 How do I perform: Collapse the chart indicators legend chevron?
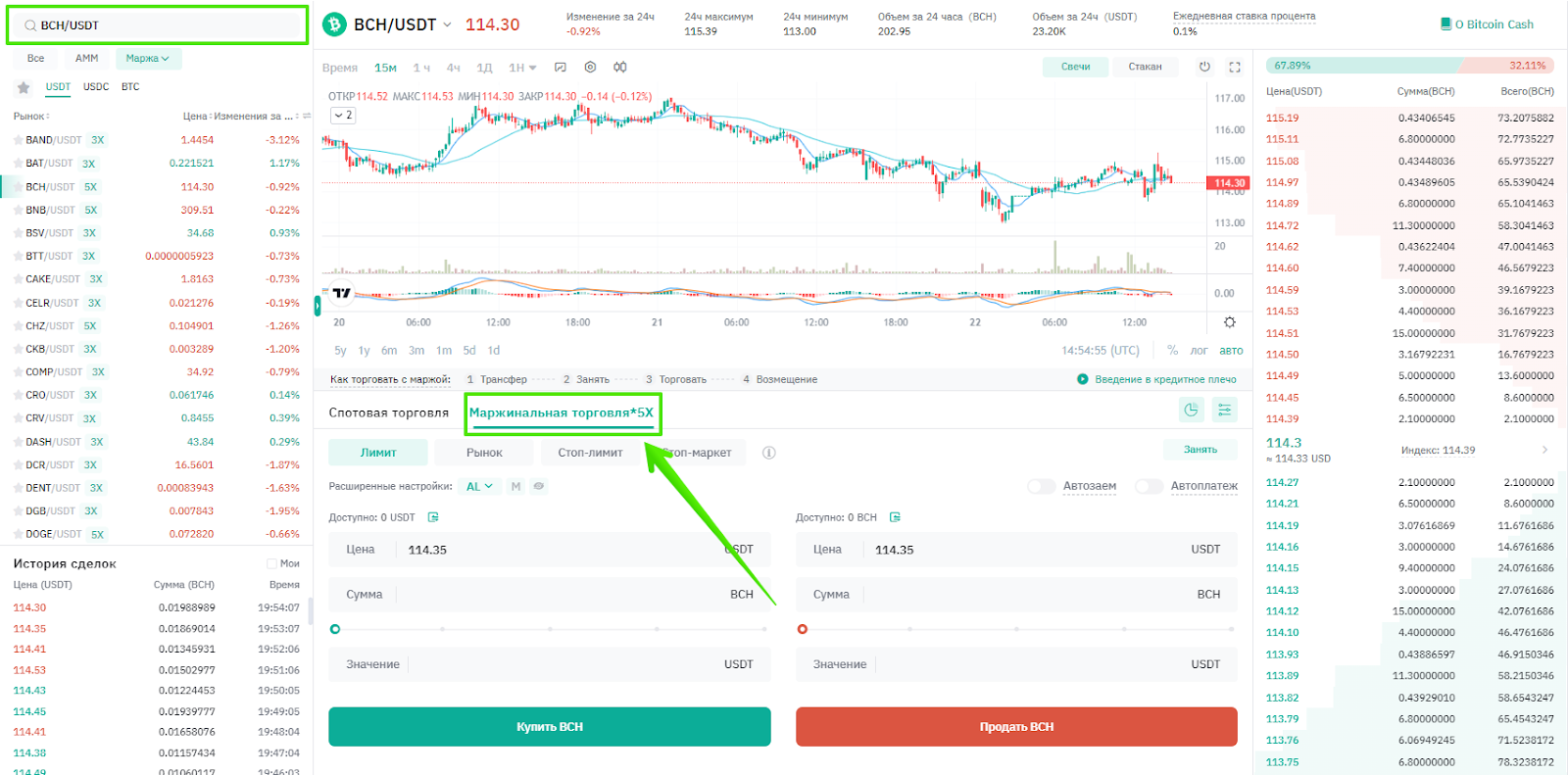[x=343, y=116]
